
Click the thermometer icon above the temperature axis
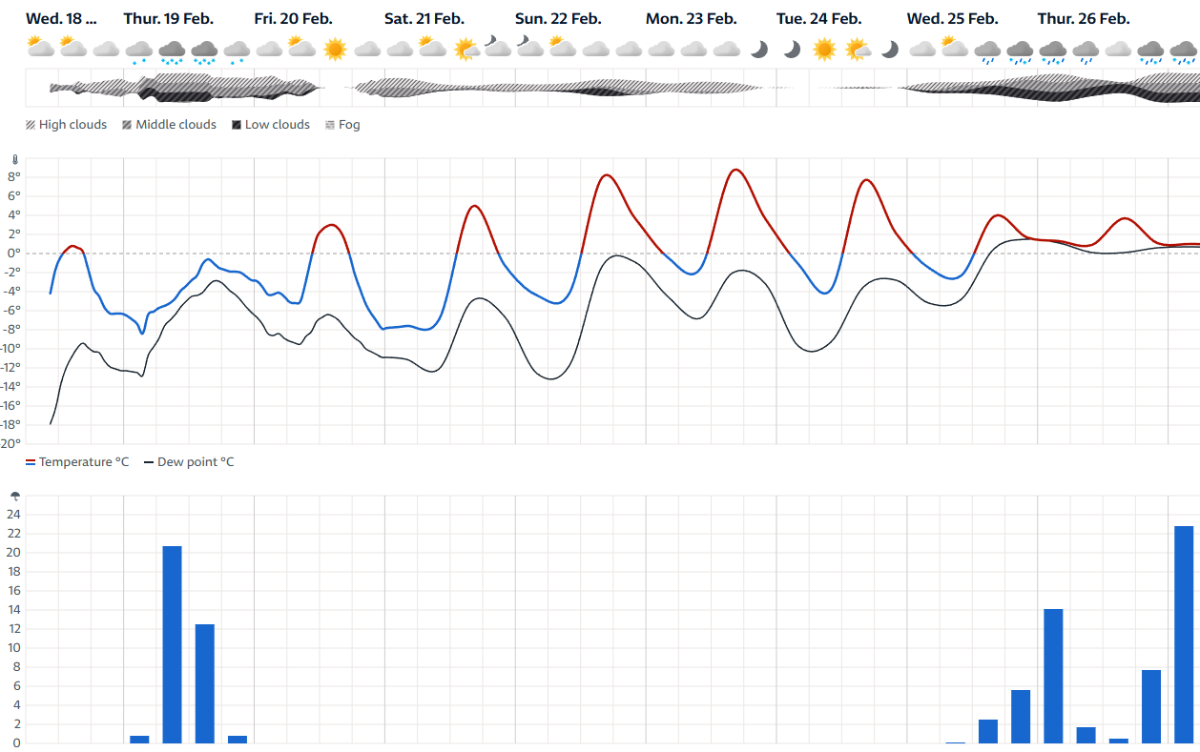coord(14,159)
